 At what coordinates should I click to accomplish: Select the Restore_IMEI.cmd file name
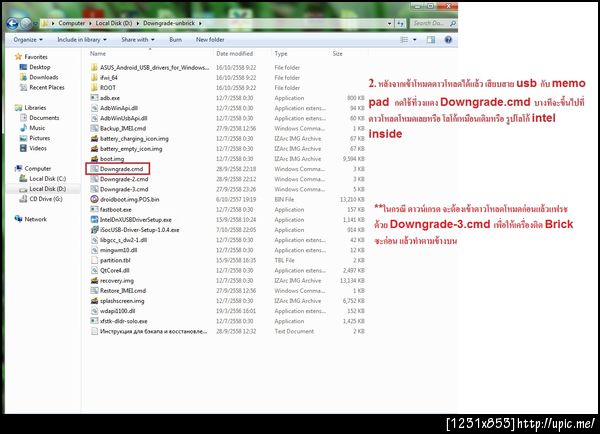(123, 290)
